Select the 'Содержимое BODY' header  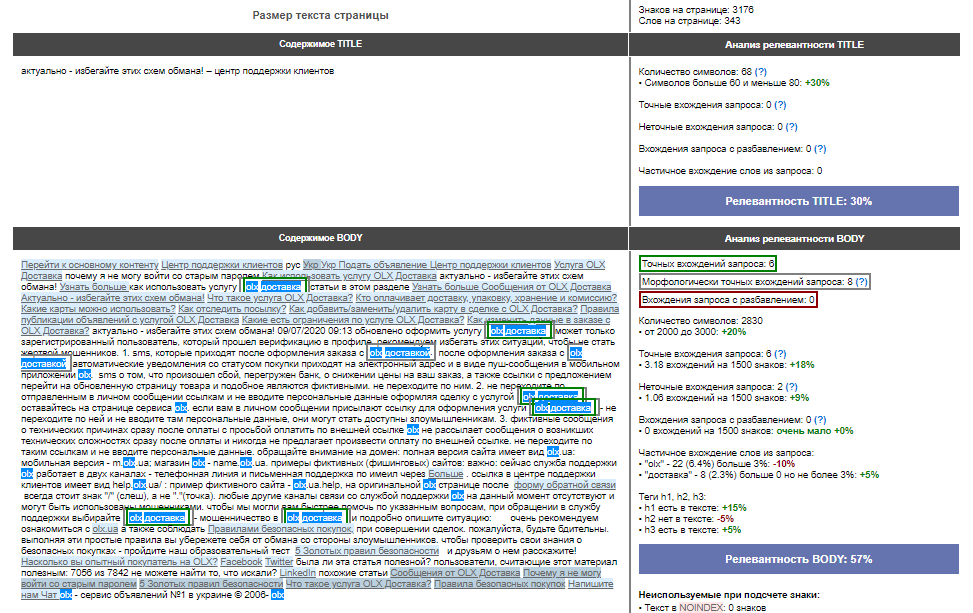pyautogui.click(x=320, y=238)
